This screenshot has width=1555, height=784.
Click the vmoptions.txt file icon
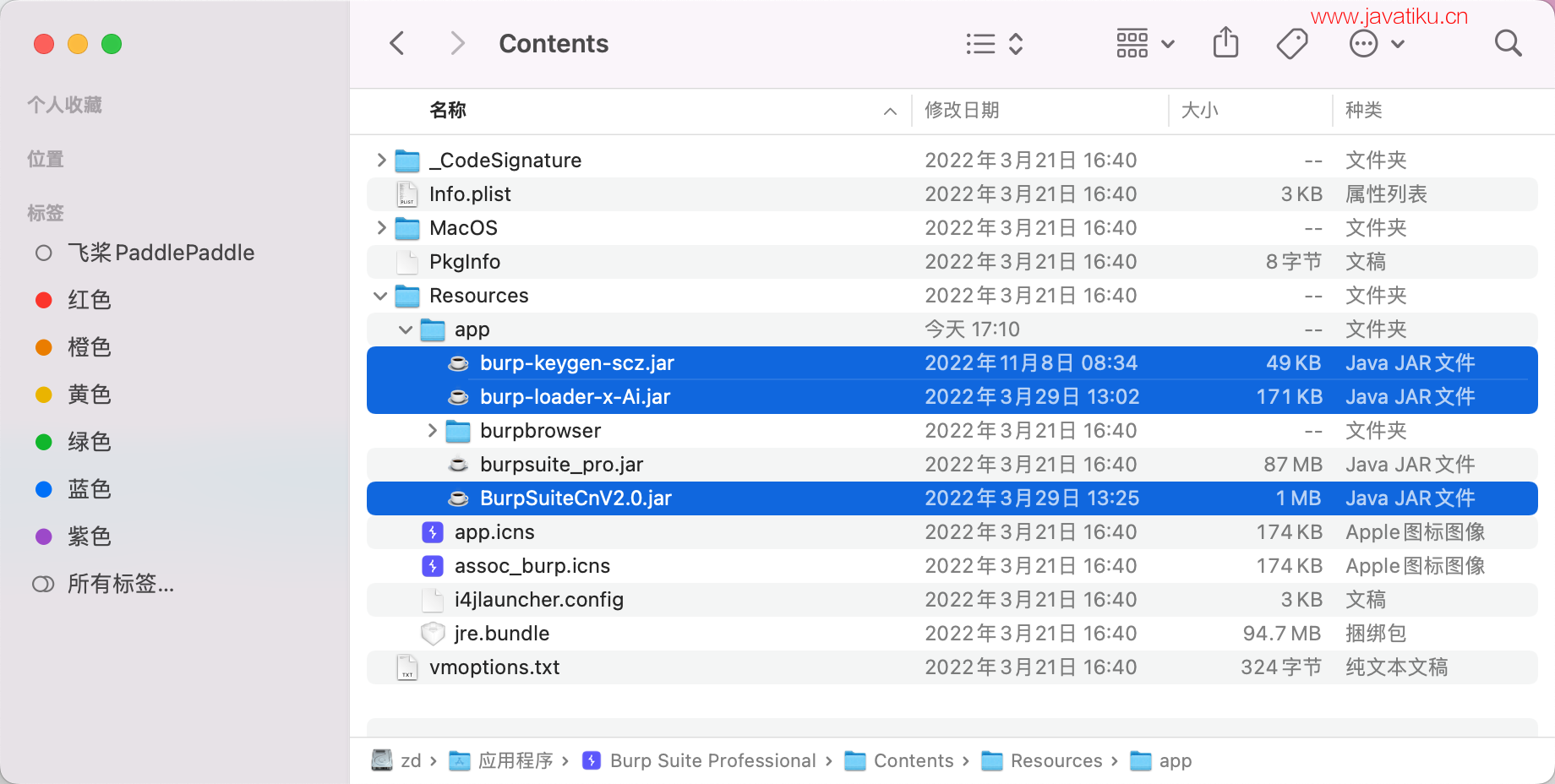pyautogui.click(x=408, y=667)
